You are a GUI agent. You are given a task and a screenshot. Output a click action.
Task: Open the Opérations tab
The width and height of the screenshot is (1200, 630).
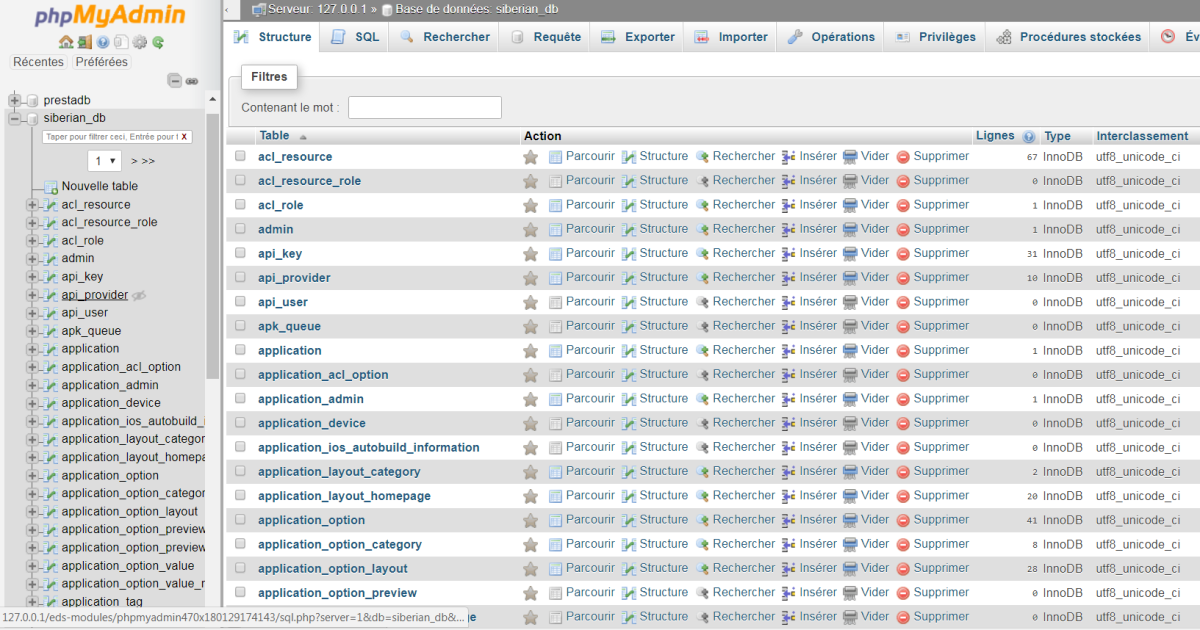[831, 37]
